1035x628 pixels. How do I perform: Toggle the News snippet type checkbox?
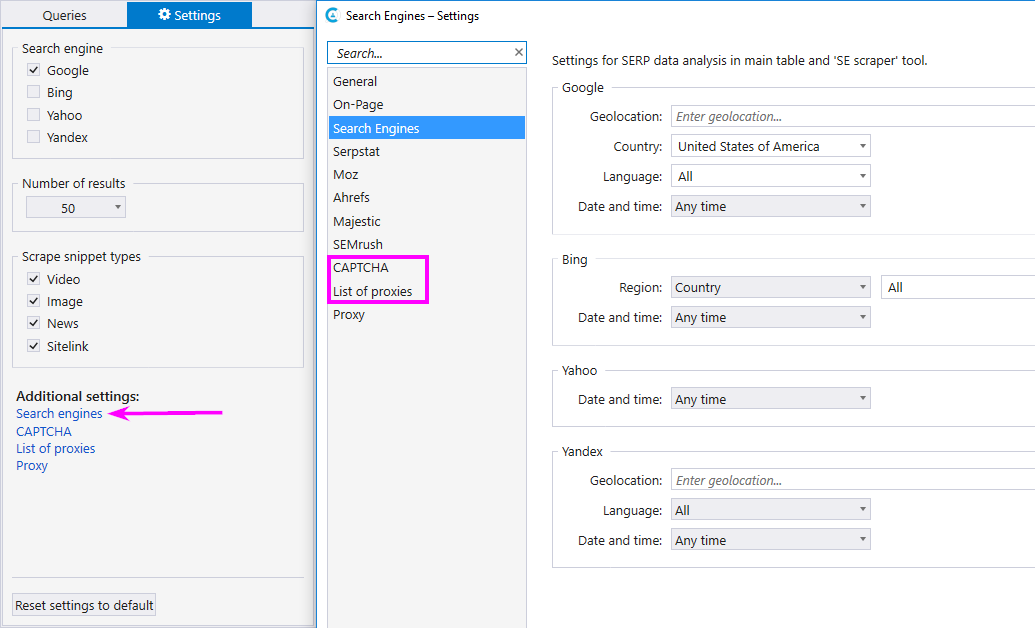(34, 323)
